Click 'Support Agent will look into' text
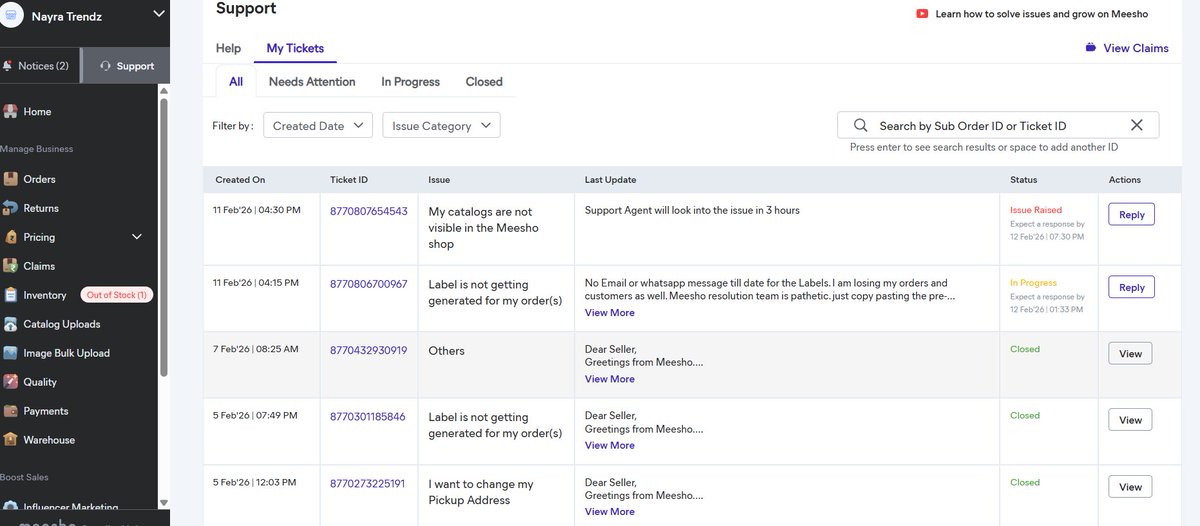Image resolution: width=1200 pixels, height=526 pixels. [692, 211]
